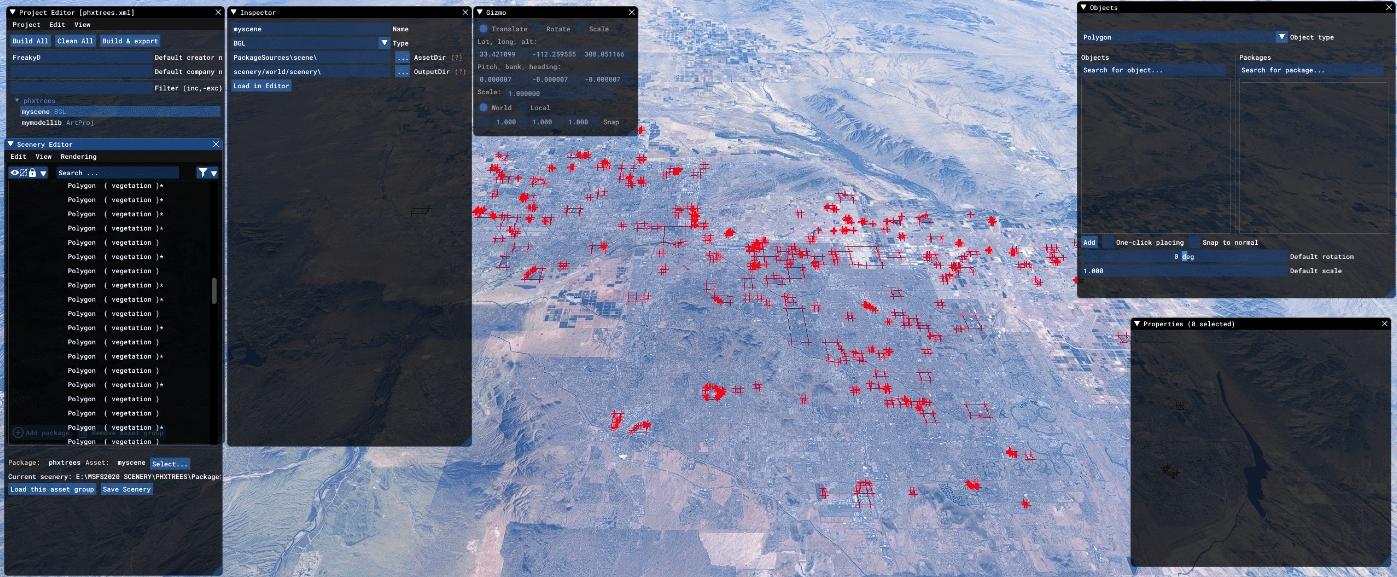Open the Object type dropdown showing Polygon

(x=1281, y=37)
